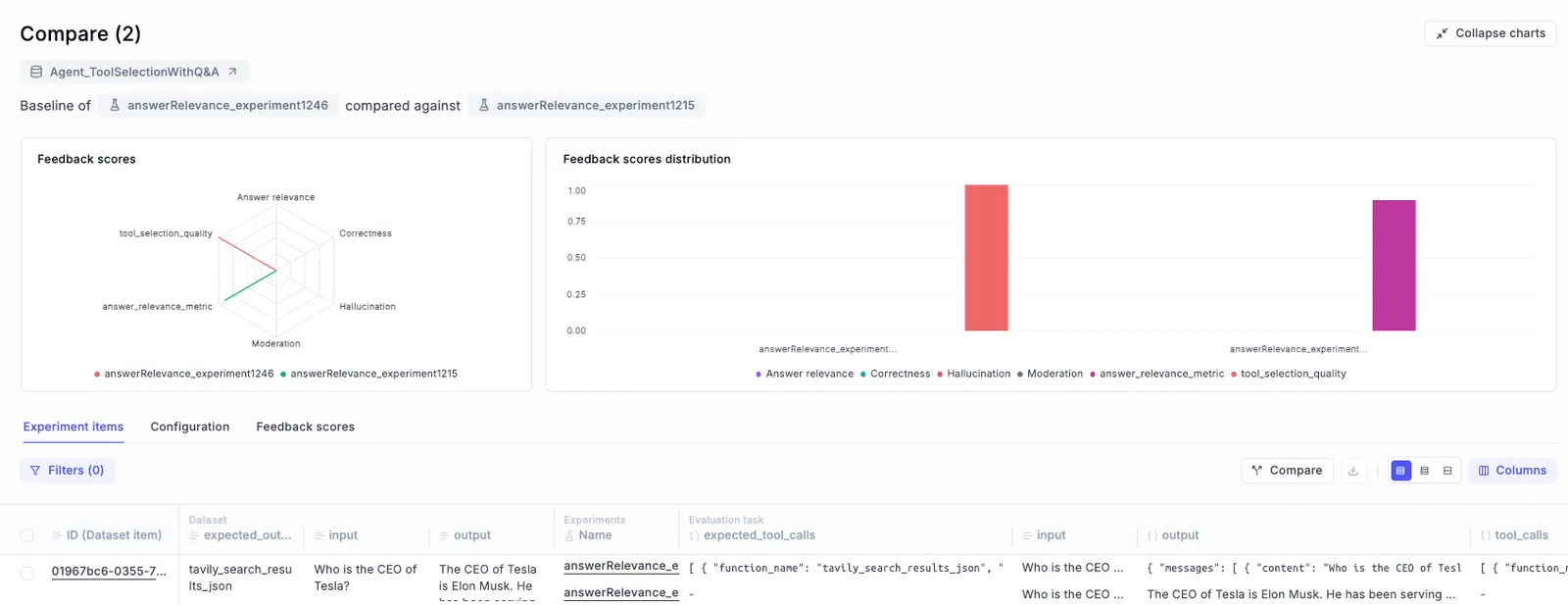Click the magenta bar in distribution chart
This screenshot has width=1568, height=605.
click(1394, 265)
